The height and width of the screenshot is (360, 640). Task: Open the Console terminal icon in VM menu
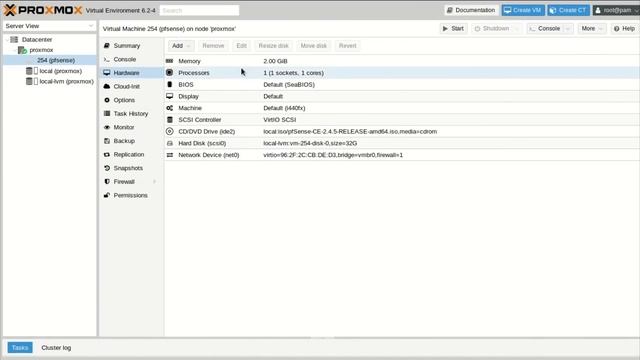(x=107, y=59)
